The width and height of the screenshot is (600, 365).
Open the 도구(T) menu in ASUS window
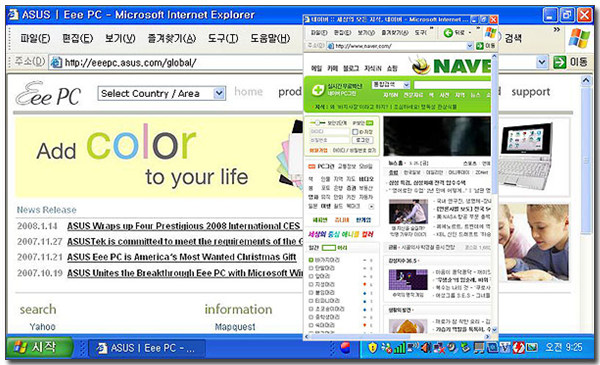coord(223,38)
